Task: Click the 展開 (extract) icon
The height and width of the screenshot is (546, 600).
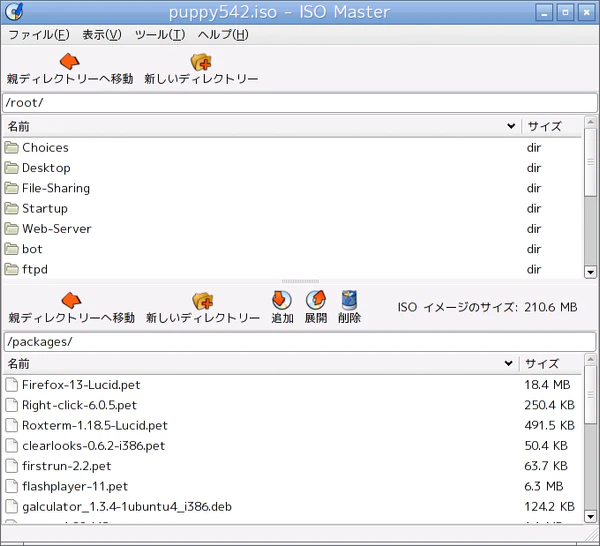Action: coord(316,300)
